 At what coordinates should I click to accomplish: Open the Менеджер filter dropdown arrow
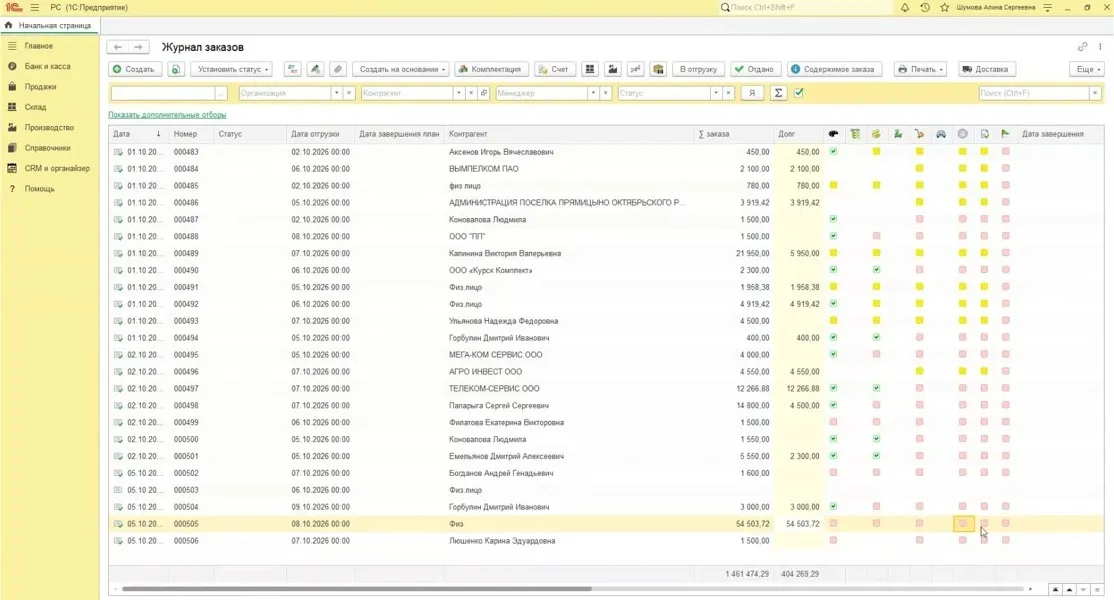(593, 93)
